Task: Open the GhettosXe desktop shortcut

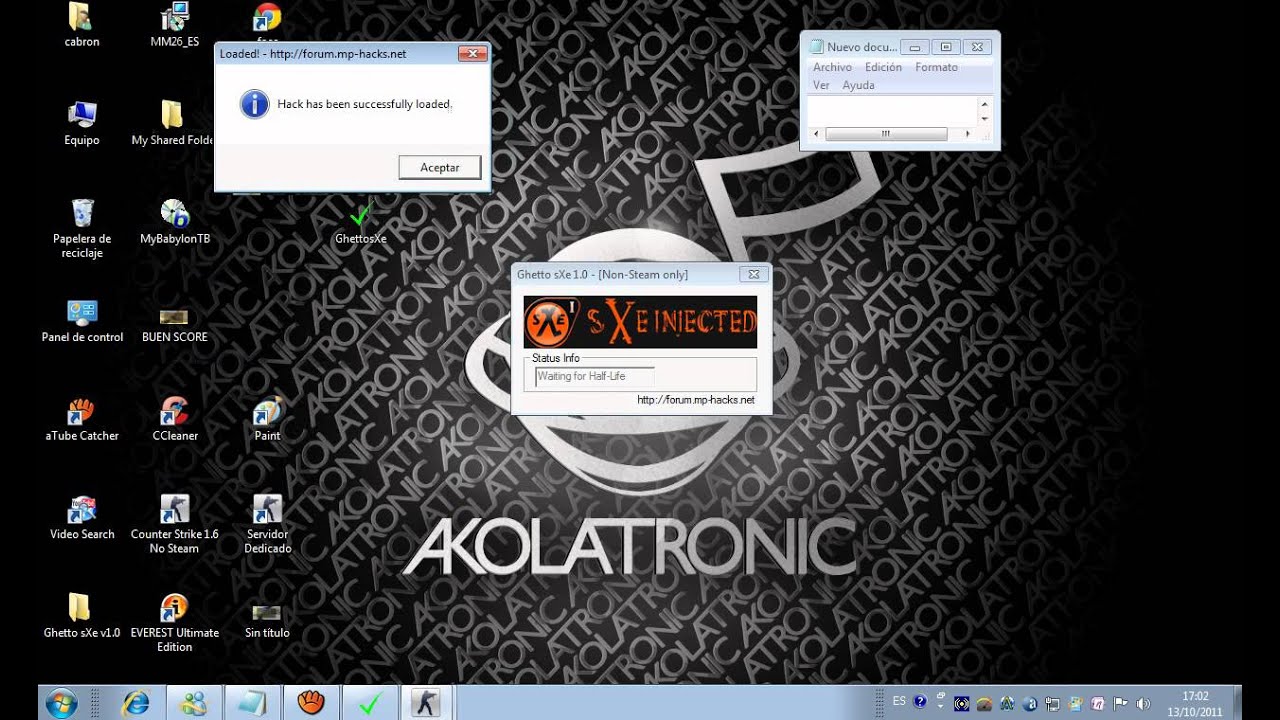Action: point(360,218)
